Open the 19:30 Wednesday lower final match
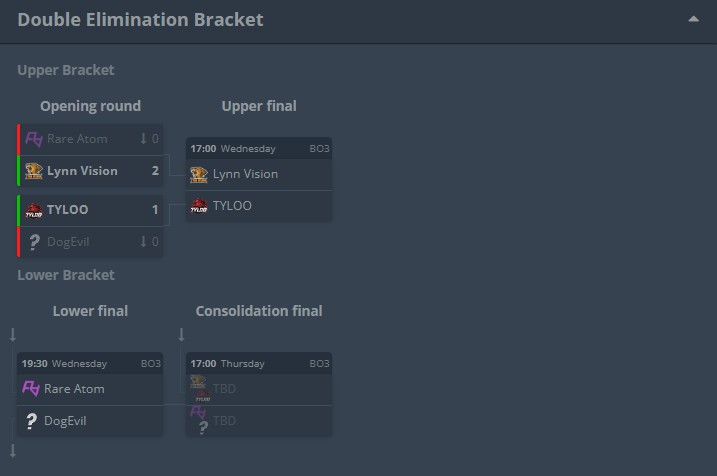Image resolution: width=717 pixels, height=476 pixels. pos(89,364)
